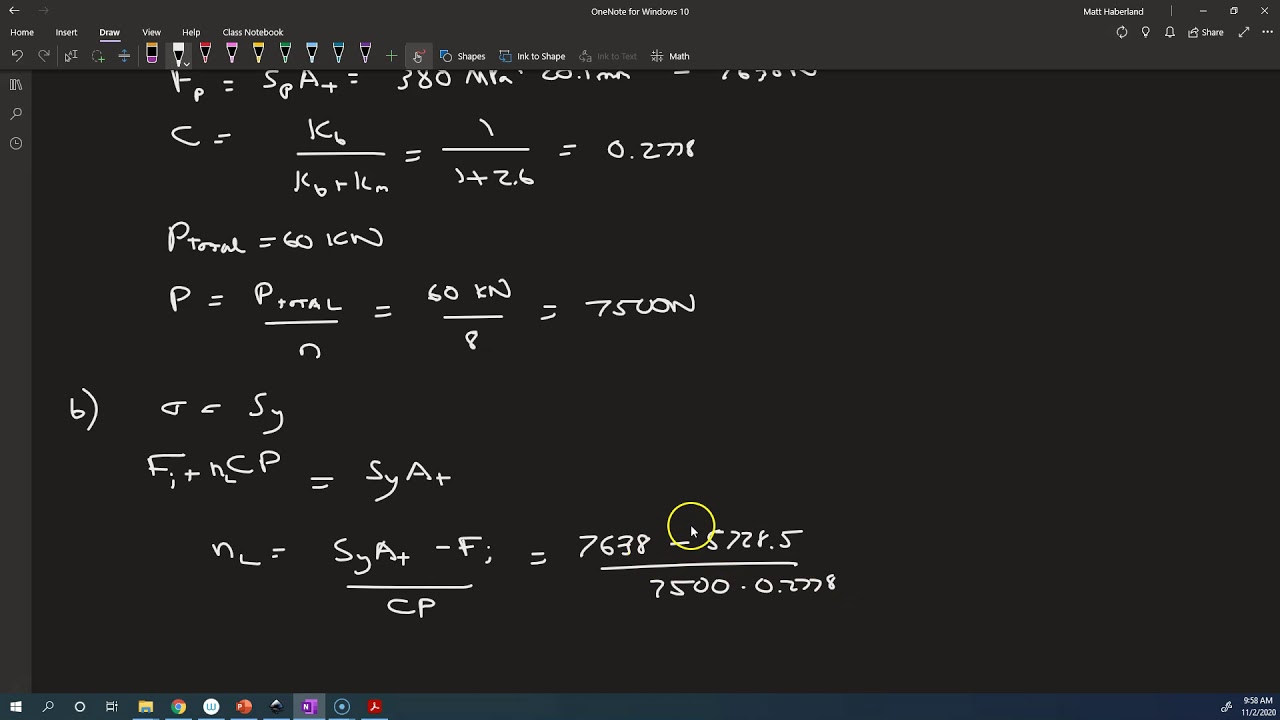Open Adobe Acrobat from taskbar
This screenshot has width=1280, height=720.
(x=375, y=707)
